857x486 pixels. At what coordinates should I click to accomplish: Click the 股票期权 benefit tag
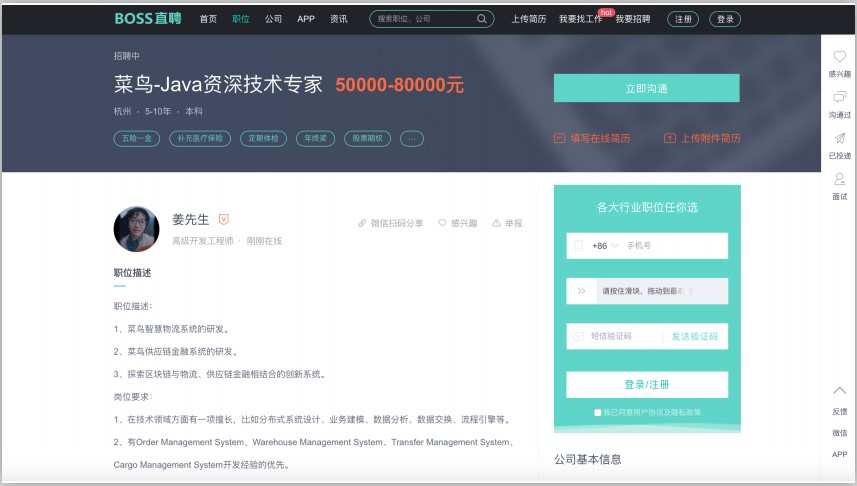pyautogui.click(x=367, y=139)
